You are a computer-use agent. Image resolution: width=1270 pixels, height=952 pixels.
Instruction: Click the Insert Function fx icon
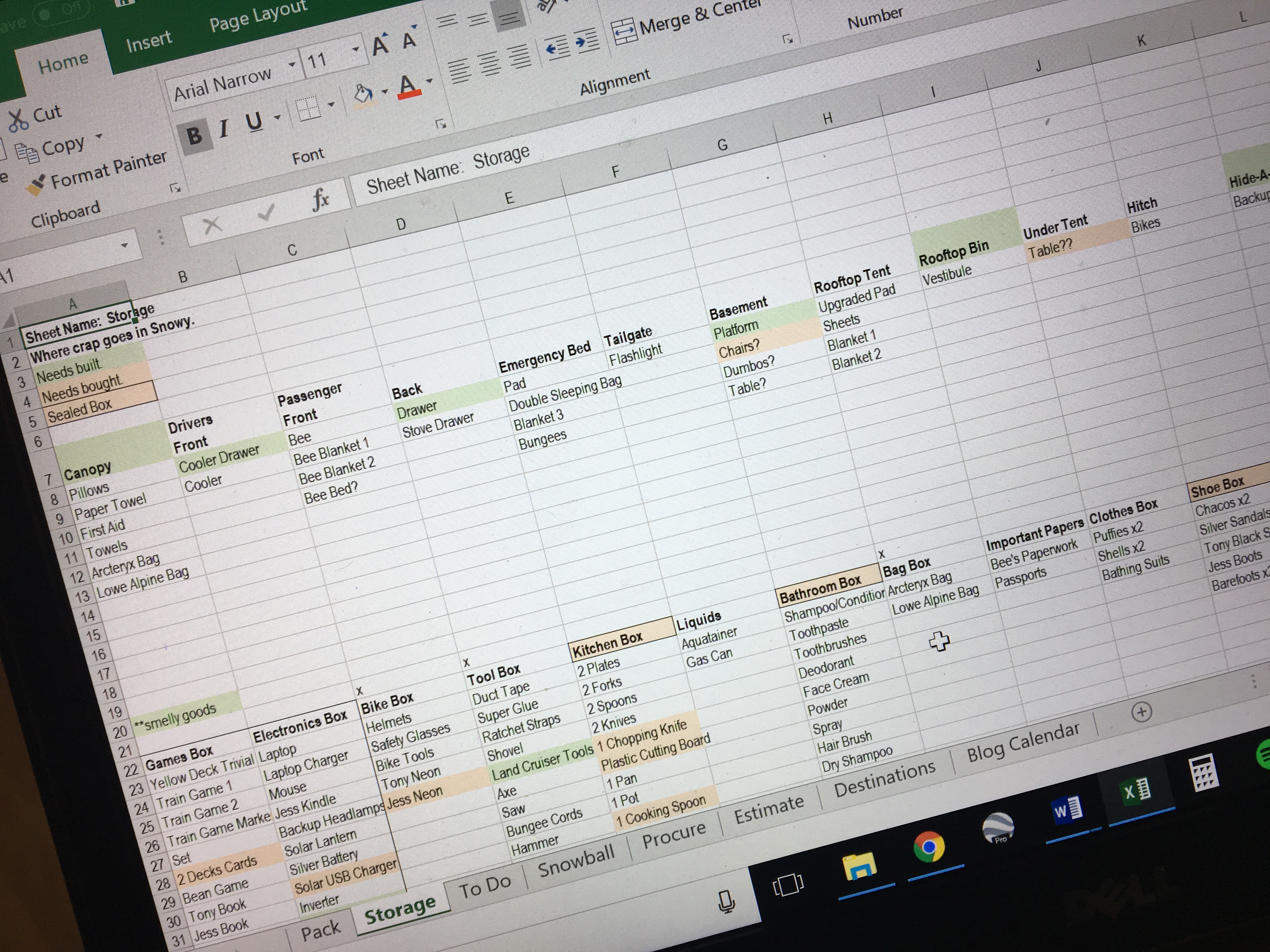point(320,200)
